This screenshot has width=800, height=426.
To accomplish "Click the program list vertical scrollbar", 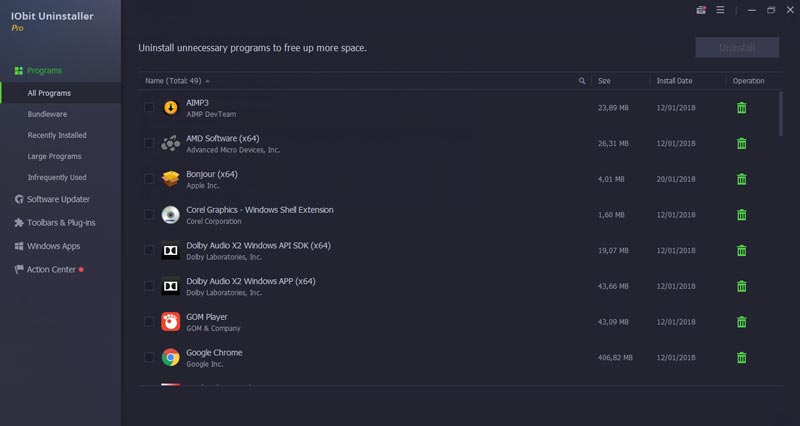I will [x=781, y=114].
